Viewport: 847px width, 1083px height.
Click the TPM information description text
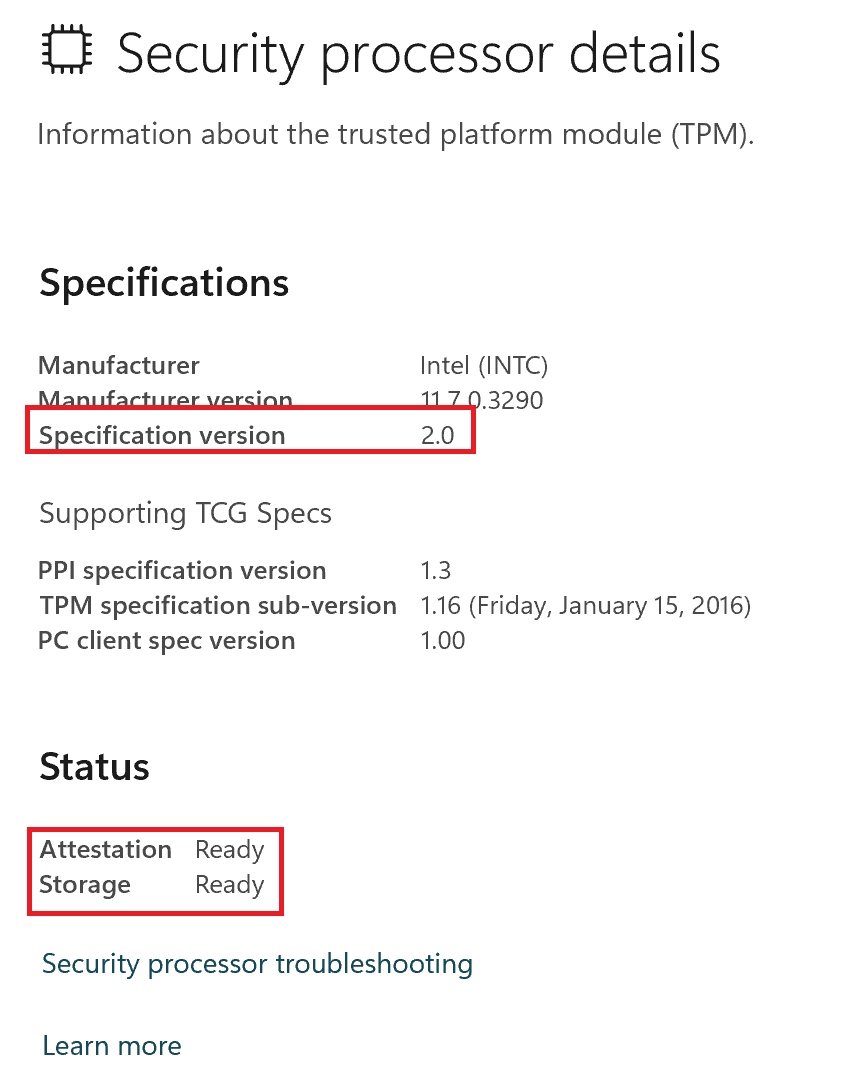pyautogui.click(x=396, y=133)
